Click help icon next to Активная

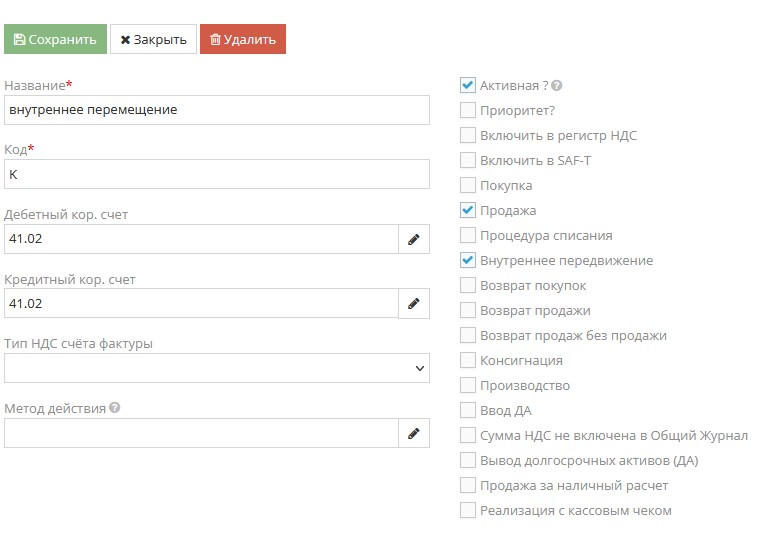click(557, 86)
